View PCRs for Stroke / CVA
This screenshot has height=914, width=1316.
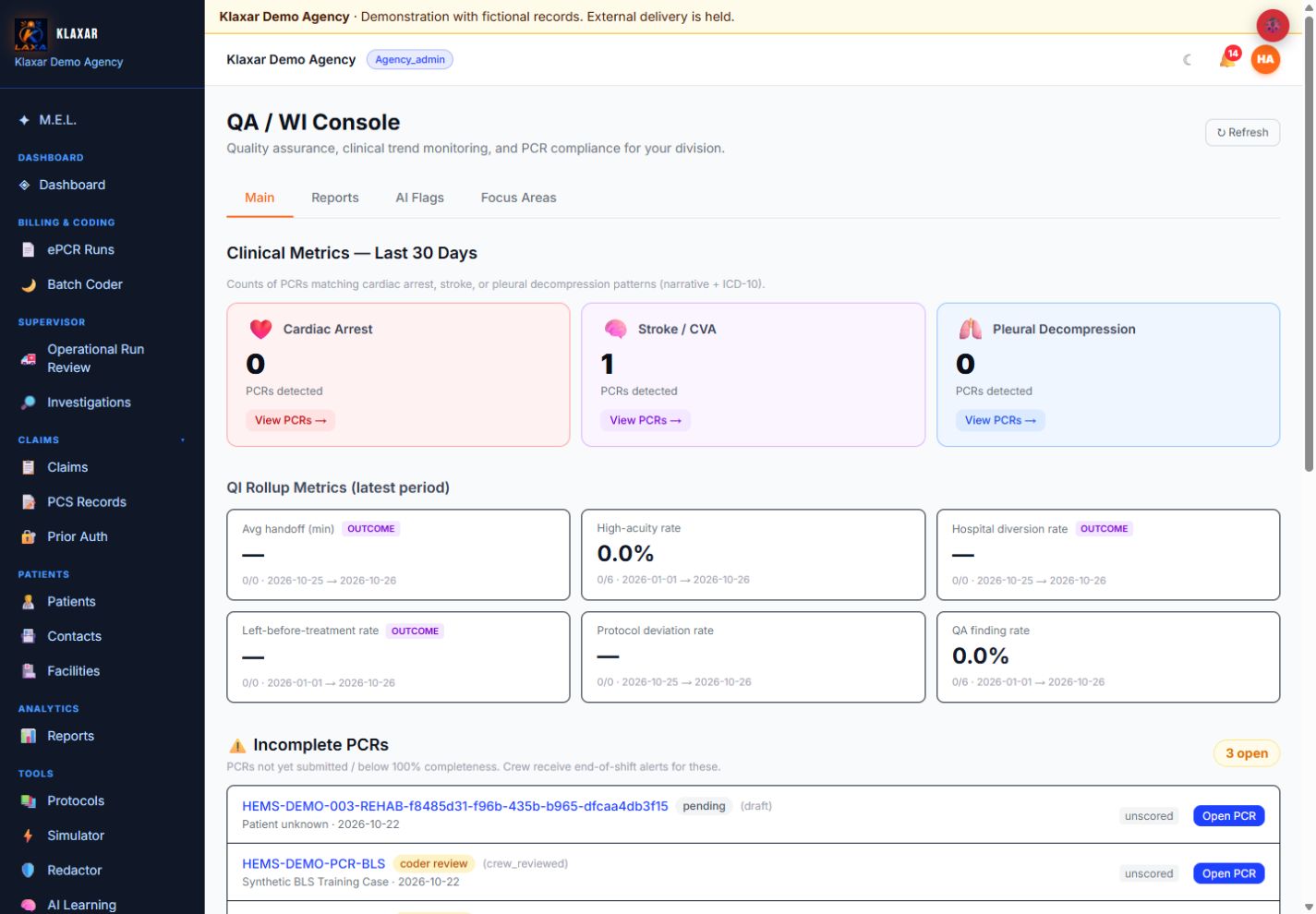(x=645, y=420)
